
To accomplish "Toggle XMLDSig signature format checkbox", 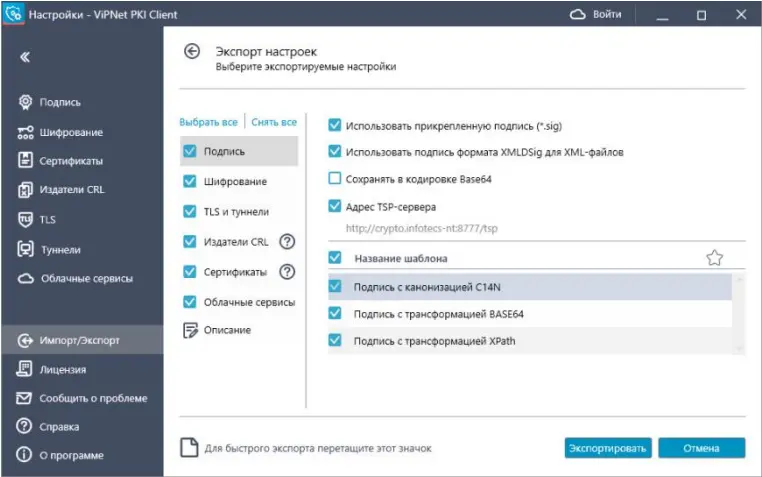I will [x=335, y=152].
